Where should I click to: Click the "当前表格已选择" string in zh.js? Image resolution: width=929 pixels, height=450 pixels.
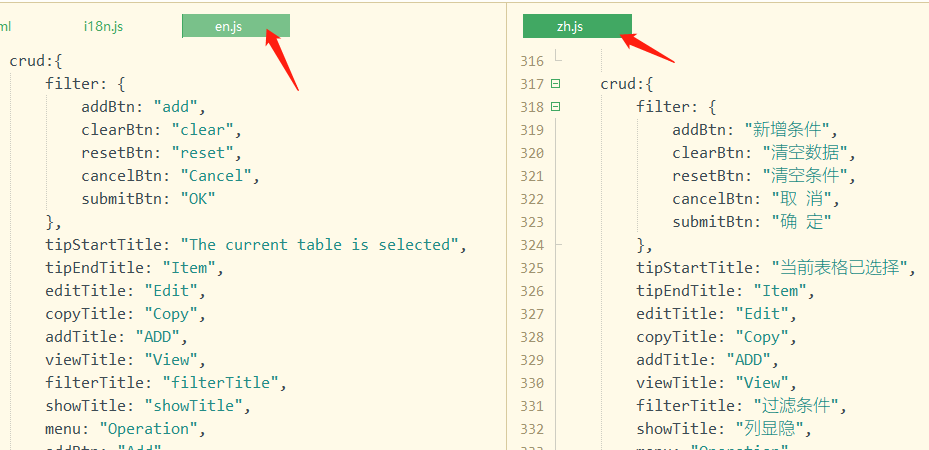coord(840,268)
